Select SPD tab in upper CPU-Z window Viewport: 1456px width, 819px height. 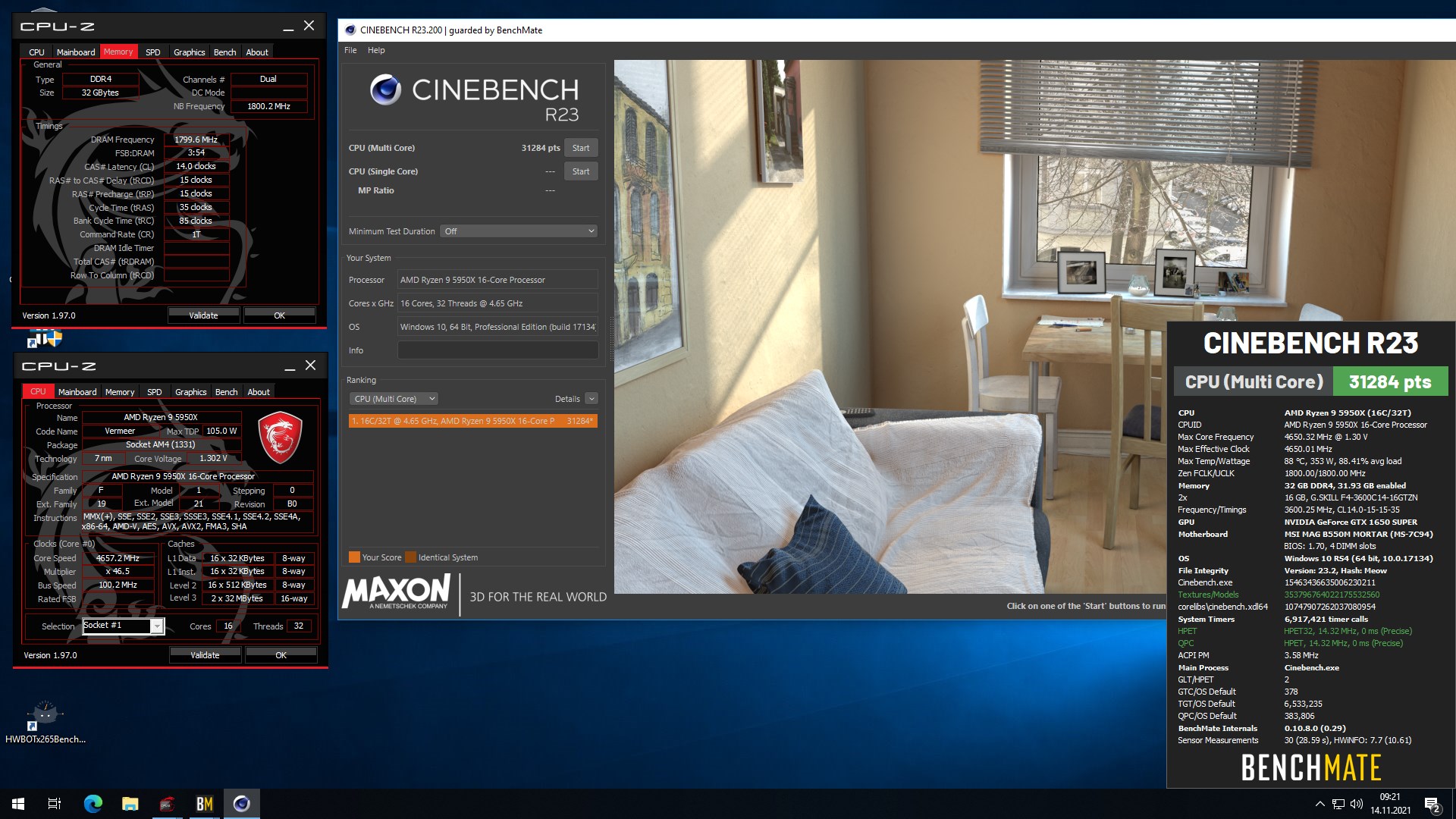[153, 52]
